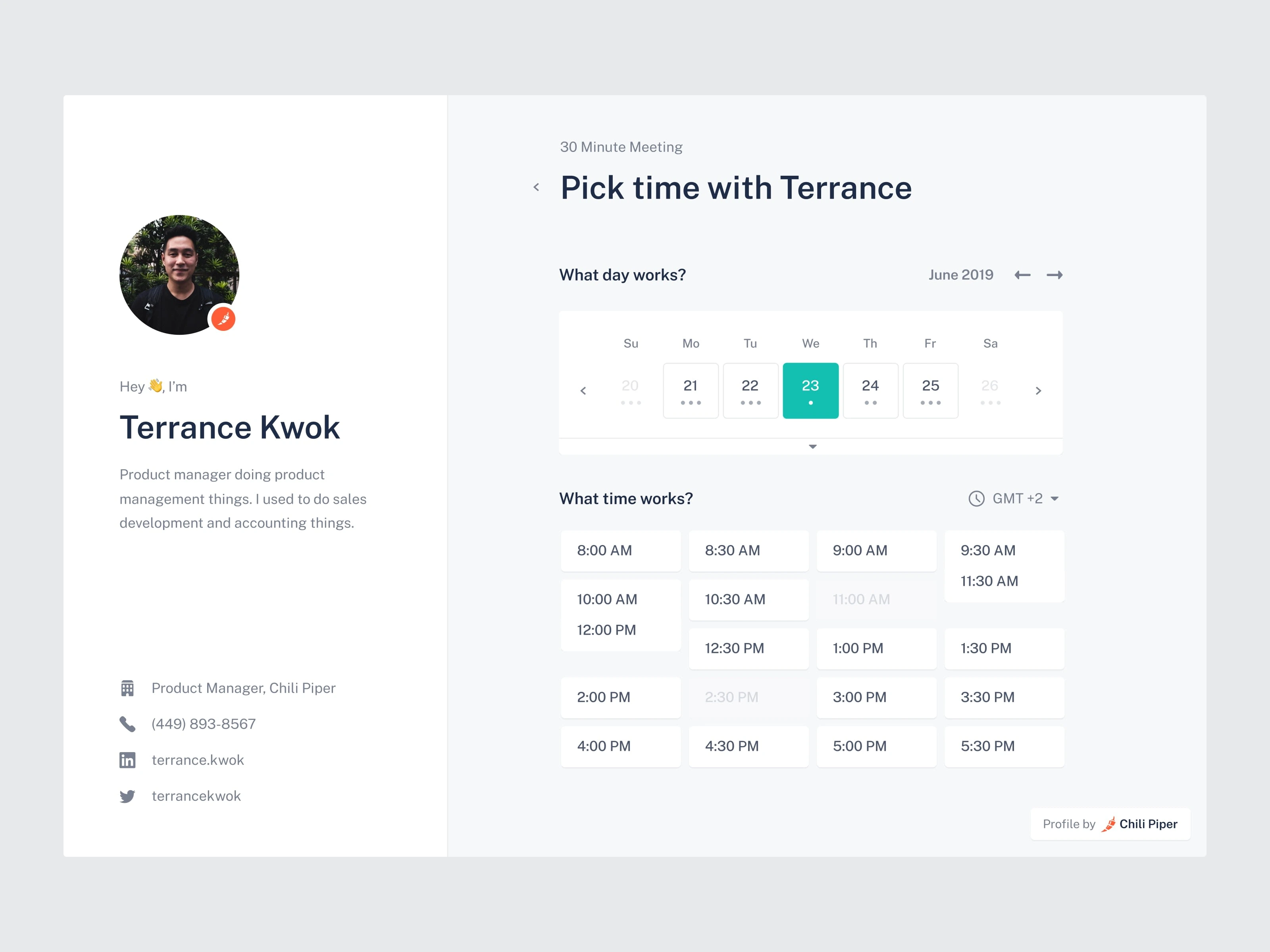Select Tuesday the 22nd
1270x952 pixels.
pyautogui.click(x=750, y=391)
